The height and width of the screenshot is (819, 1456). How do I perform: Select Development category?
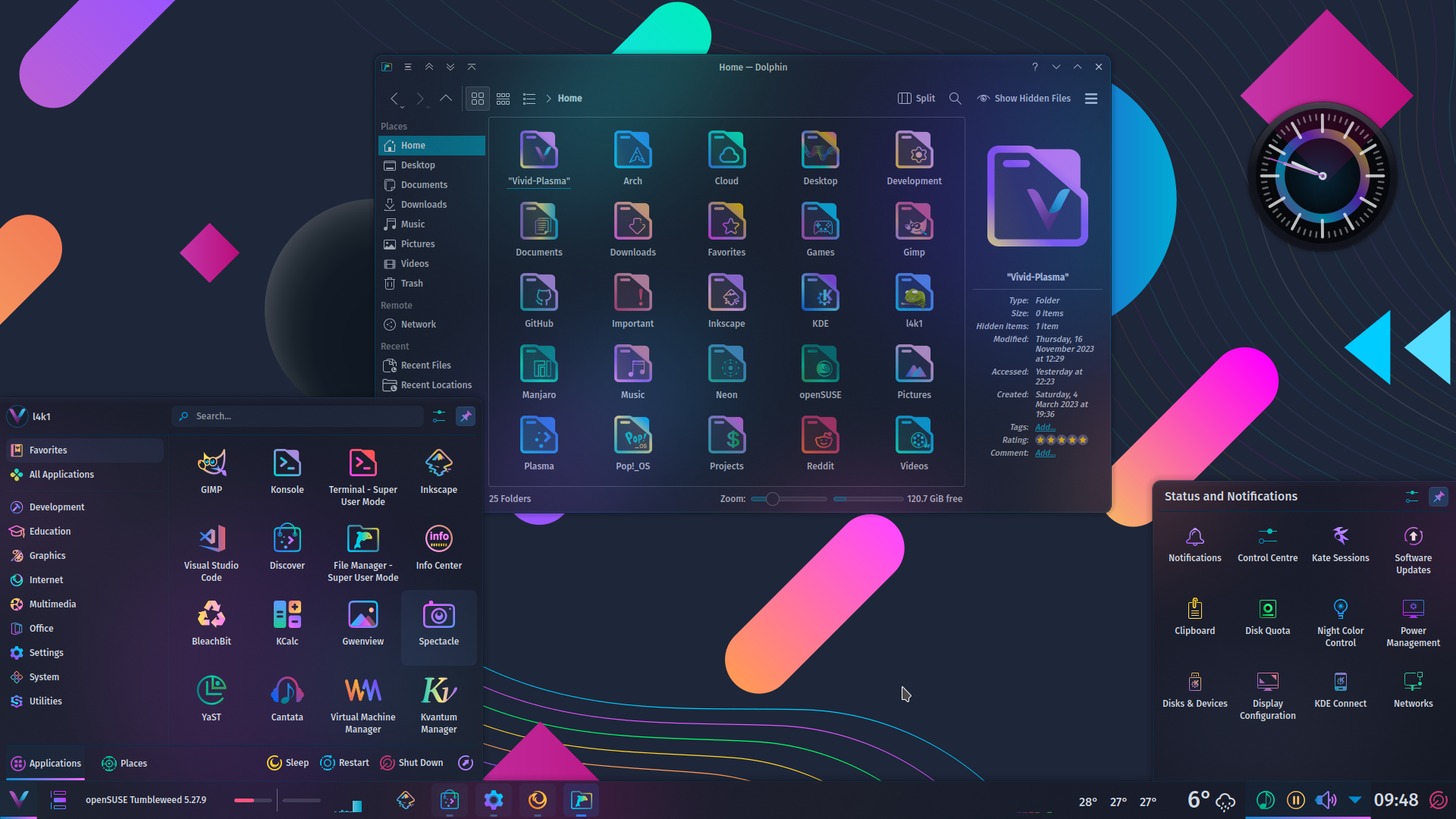(x=85, y=507)
